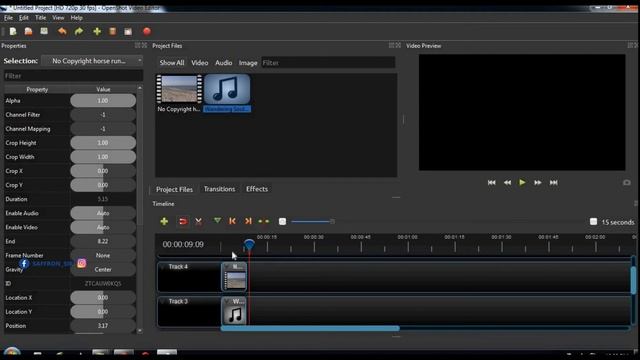Filter project files by Image
The height and width of the screenshot is (360, 640).
tap(248, 63)
